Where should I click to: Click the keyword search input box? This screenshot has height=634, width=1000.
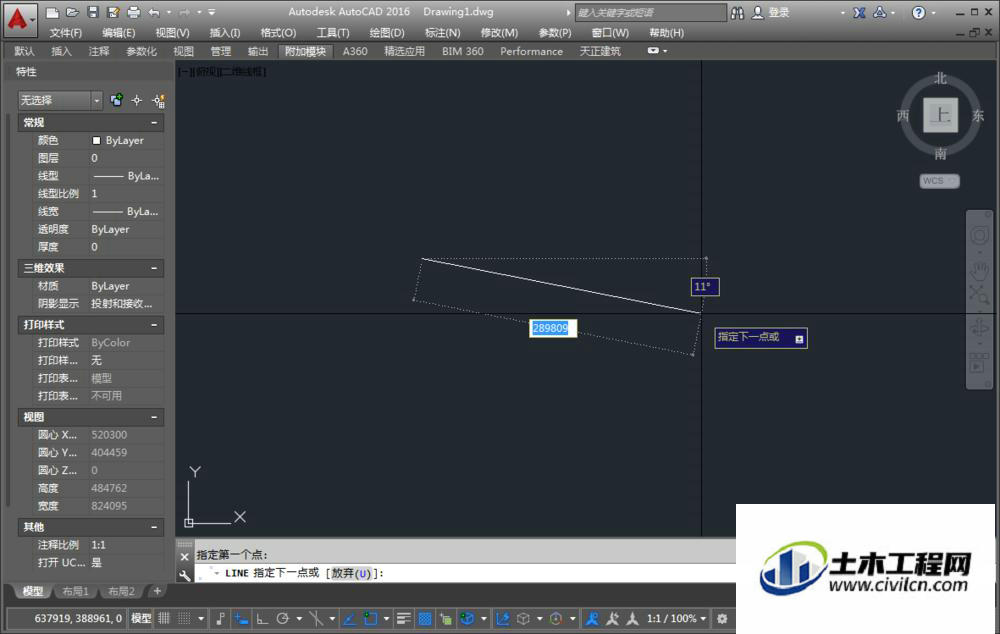click(651, 12)
